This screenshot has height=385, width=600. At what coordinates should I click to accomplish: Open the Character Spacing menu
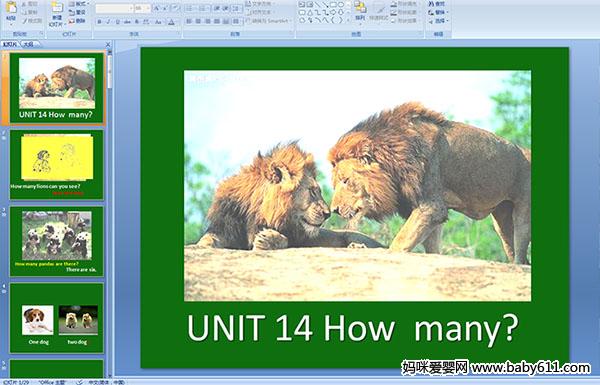[x=146, y=22]
